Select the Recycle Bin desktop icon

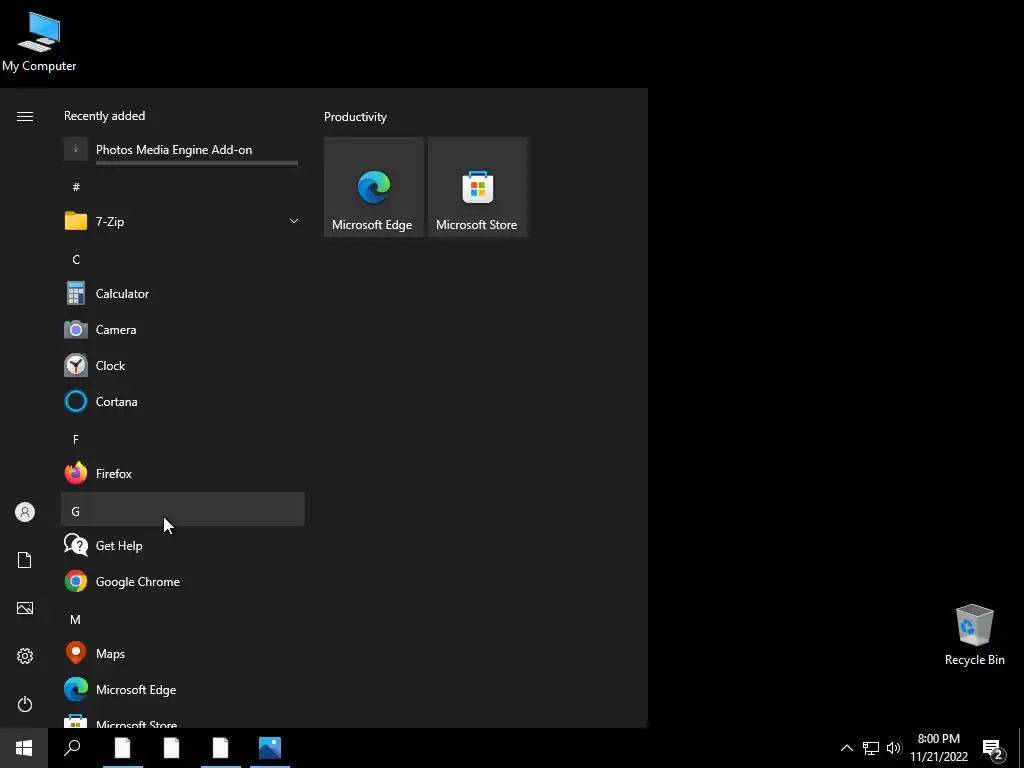click(974, 635)
